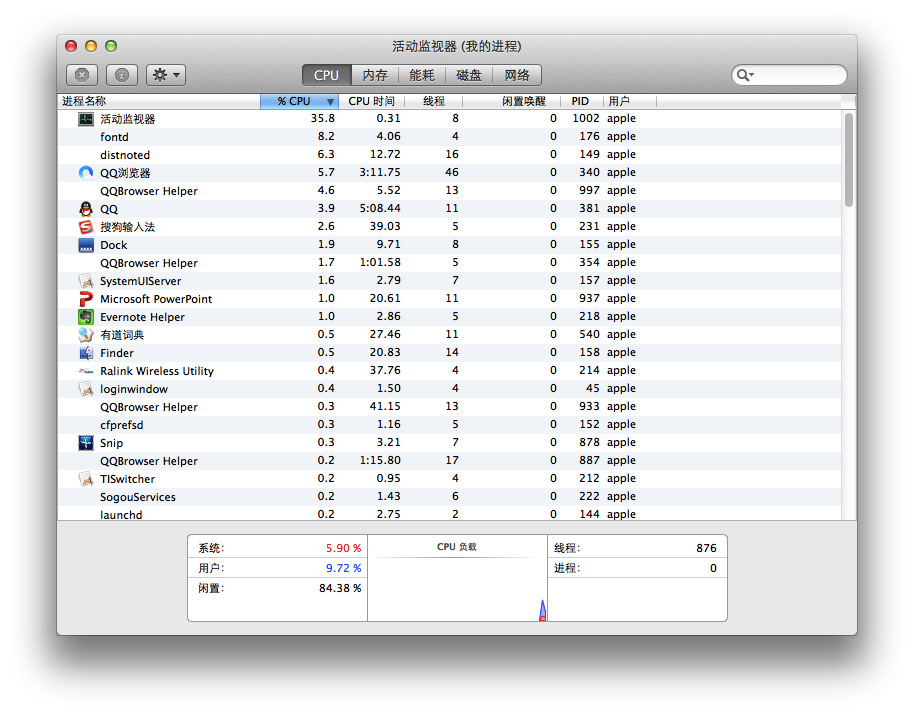Select the distnoted process row

coord(449,155)
